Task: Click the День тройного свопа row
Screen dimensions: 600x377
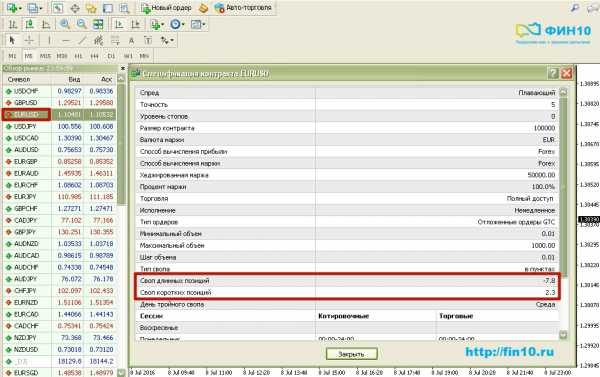Action: [x=347, y=304]
